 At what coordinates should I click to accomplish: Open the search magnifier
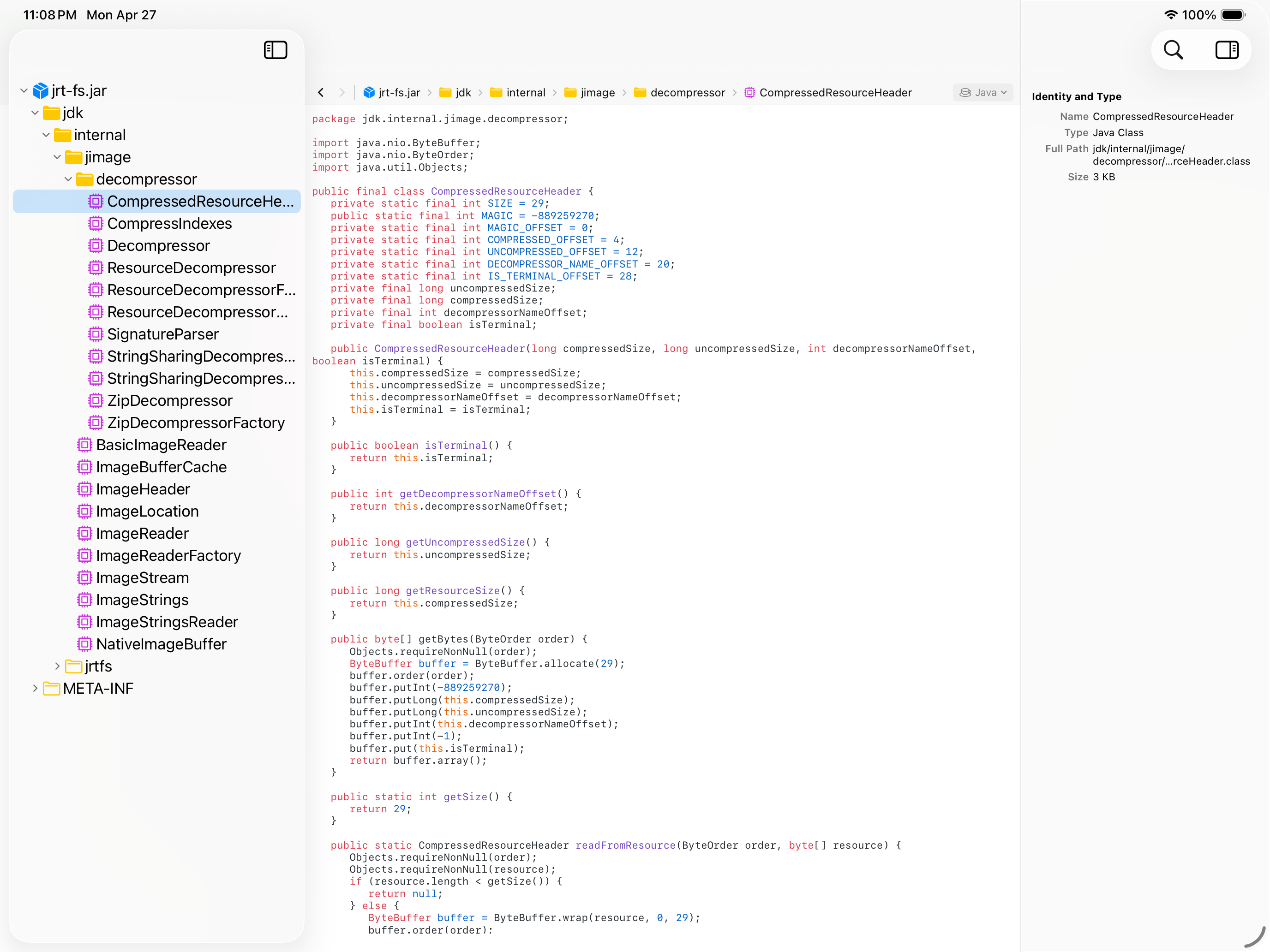1173,50
